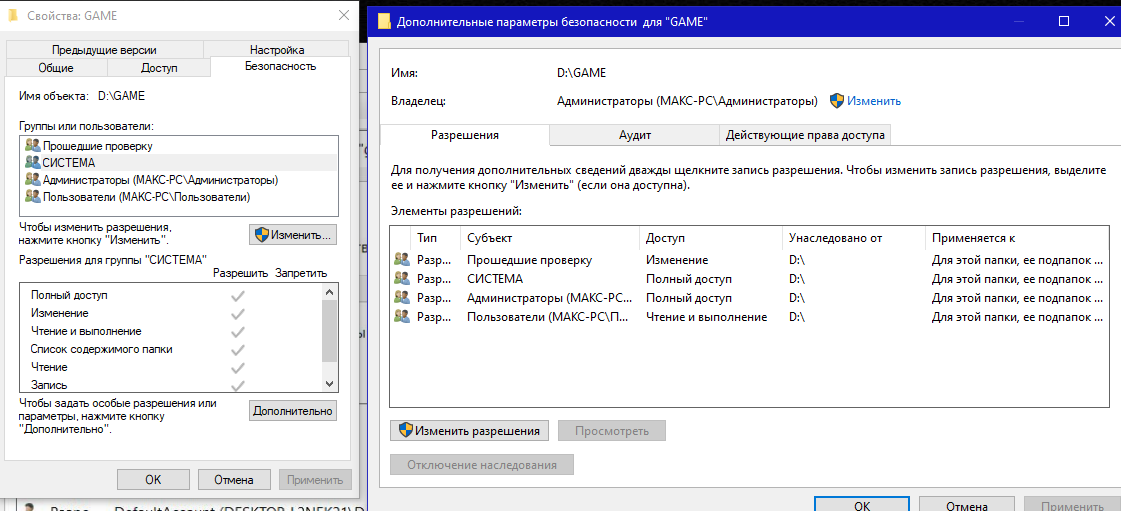Screen dimensions: 1121x511
Task: Select Администраторы (МАКС-PC... permission entry
Action: click(549, 298)
